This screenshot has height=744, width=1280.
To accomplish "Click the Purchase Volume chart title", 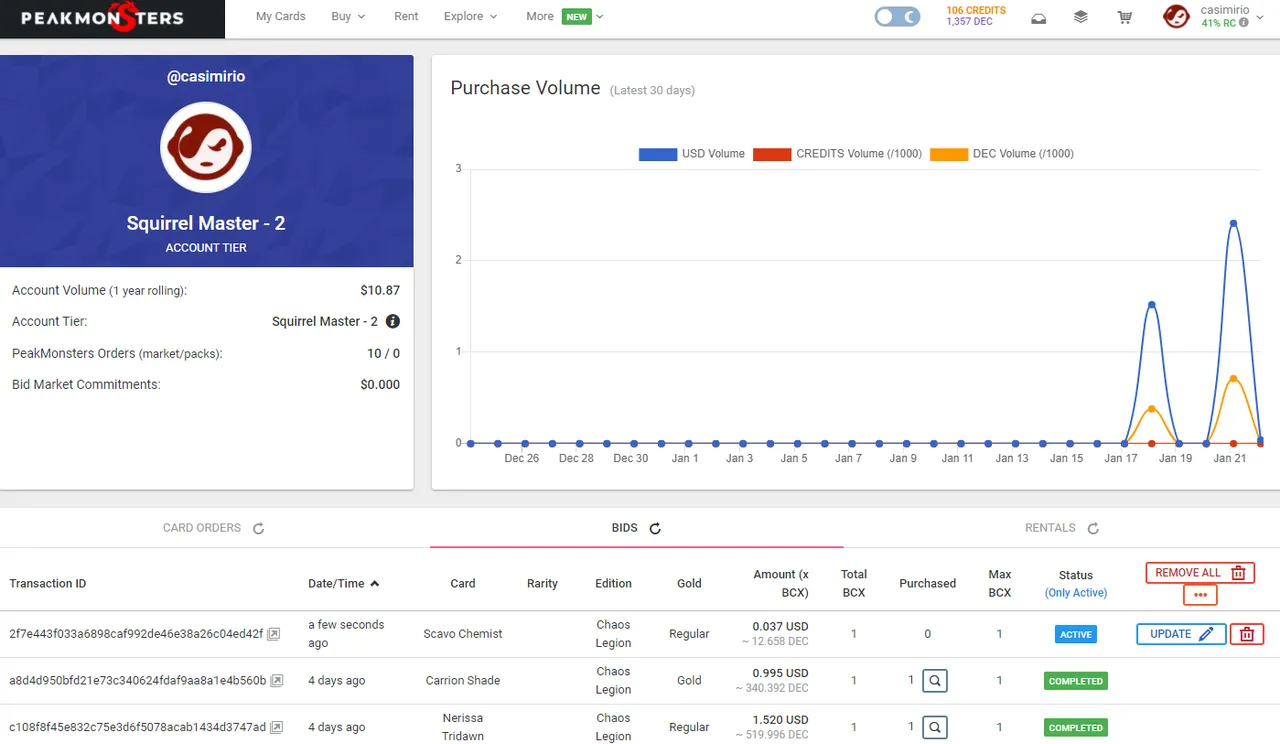I will tap(525, 88).
